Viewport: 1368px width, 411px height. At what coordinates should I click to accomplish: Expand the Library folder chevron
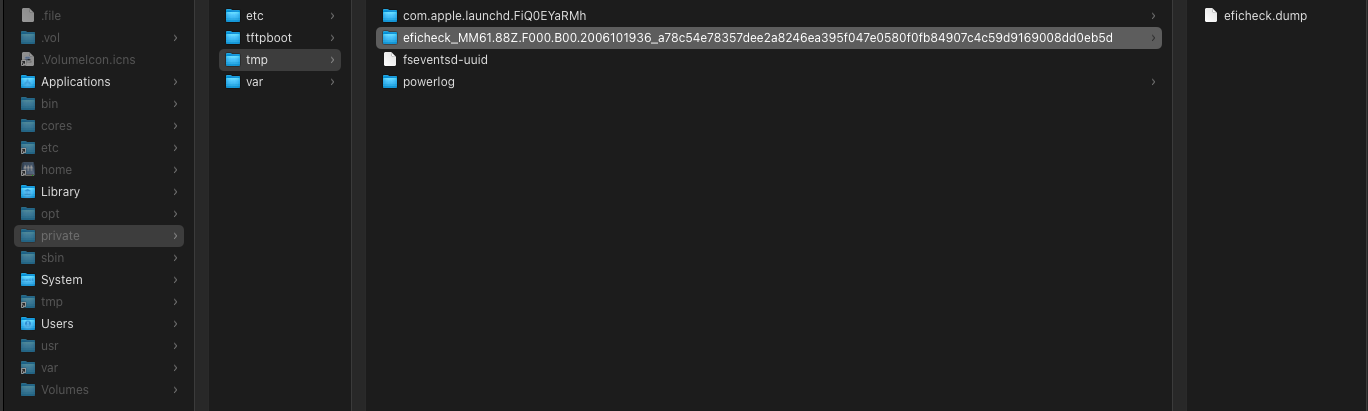pos(176,192)
